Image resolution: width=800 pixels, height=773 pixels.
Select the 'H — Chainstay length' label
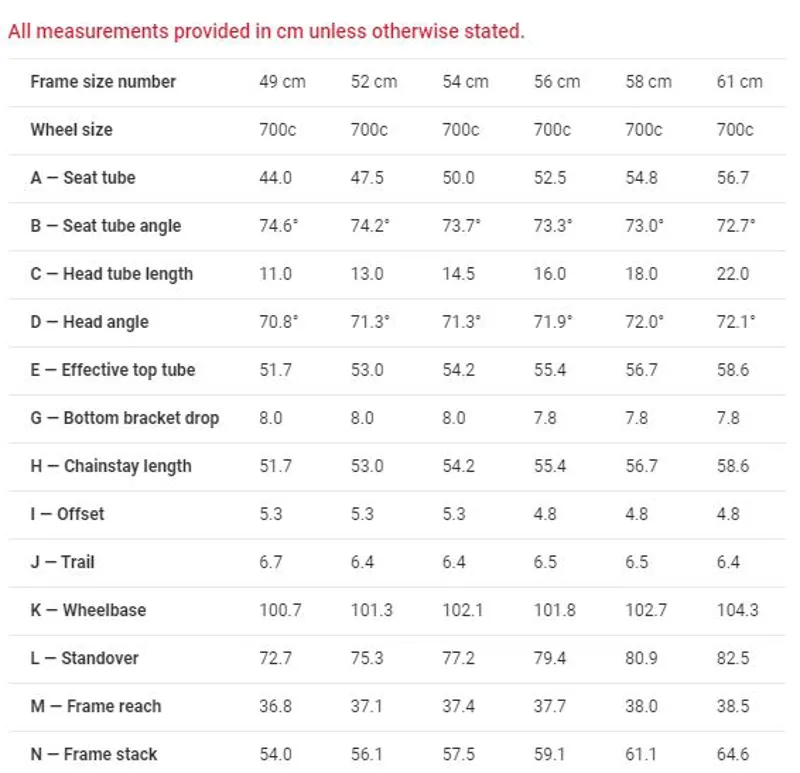click(x=110, y=466)
